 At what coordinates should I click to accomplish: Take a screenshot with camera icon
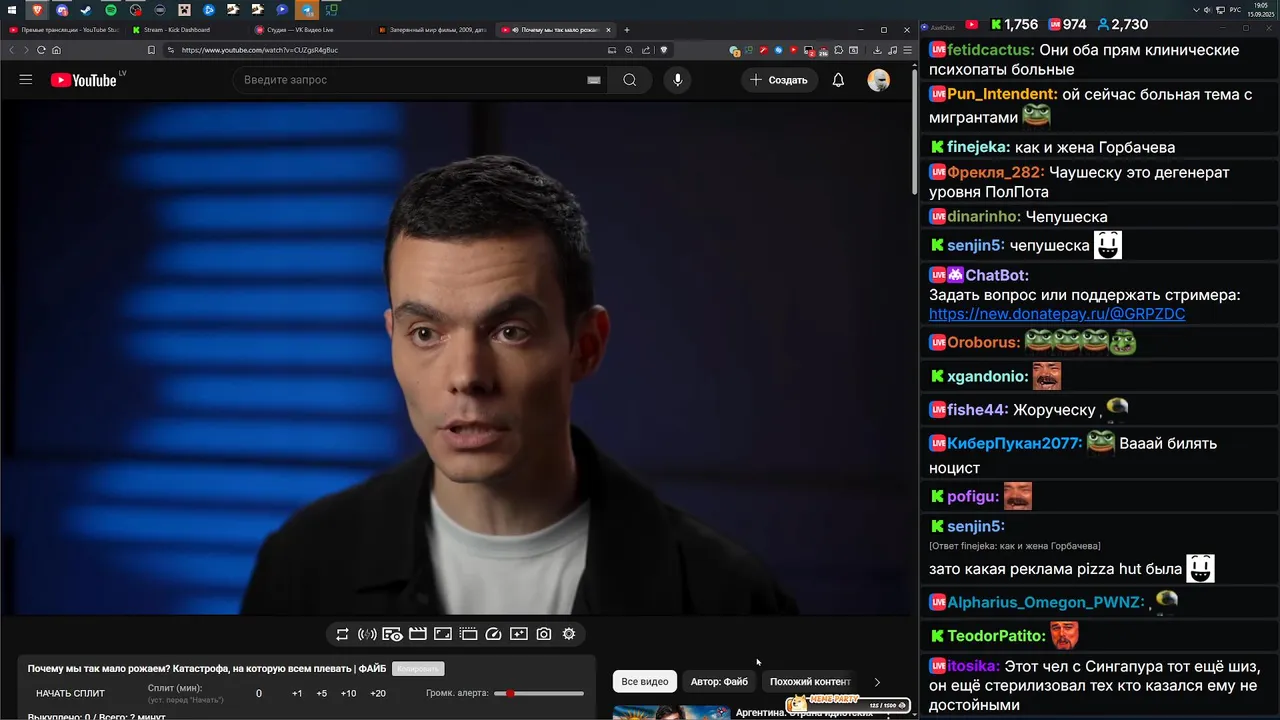click(544, 634)
